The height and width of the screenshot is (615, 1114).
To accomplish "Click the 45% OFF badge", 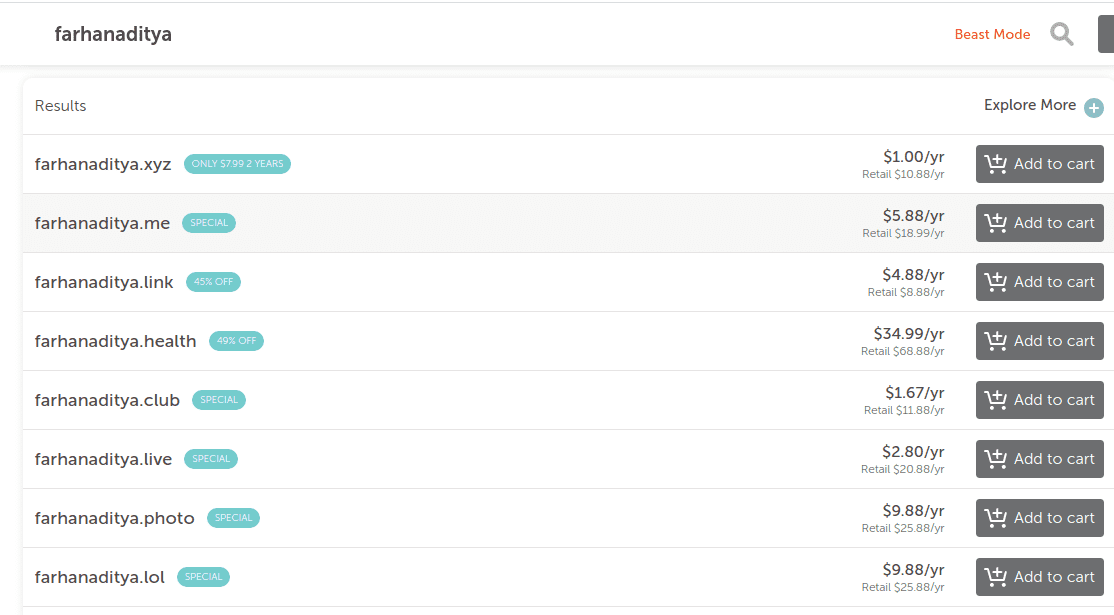I will click(x=213, y=282).
